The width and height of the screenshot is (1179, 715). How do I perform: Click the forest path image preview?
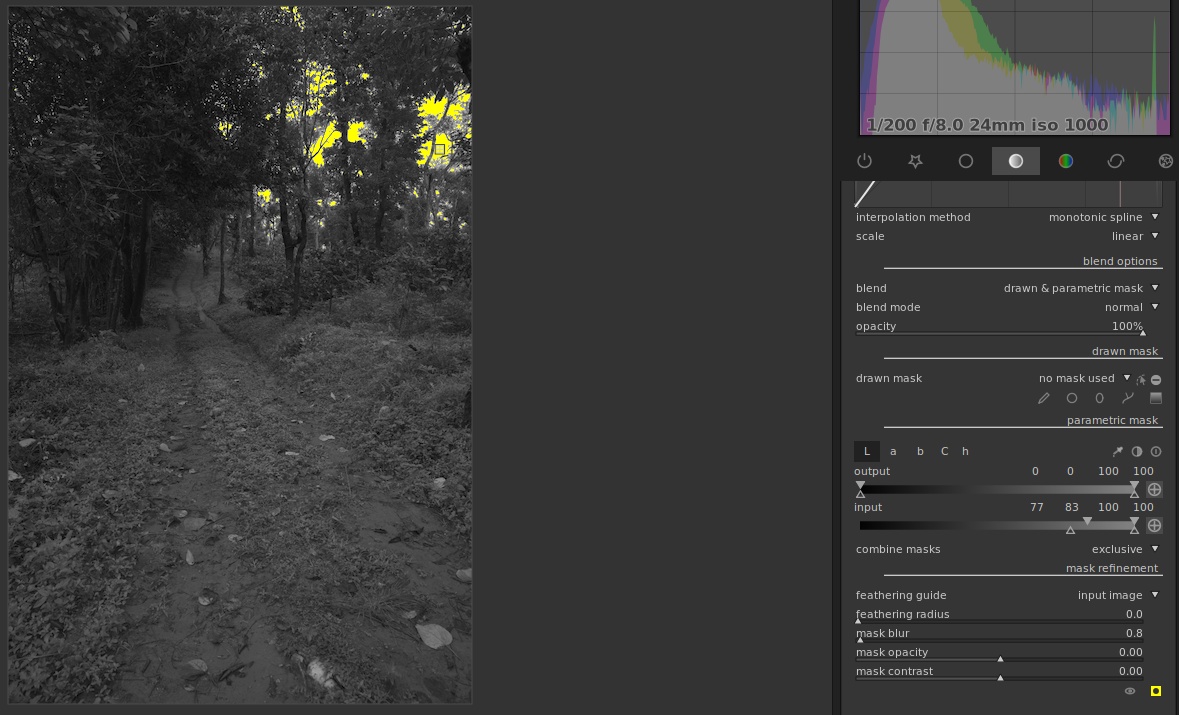coord(240,400)
